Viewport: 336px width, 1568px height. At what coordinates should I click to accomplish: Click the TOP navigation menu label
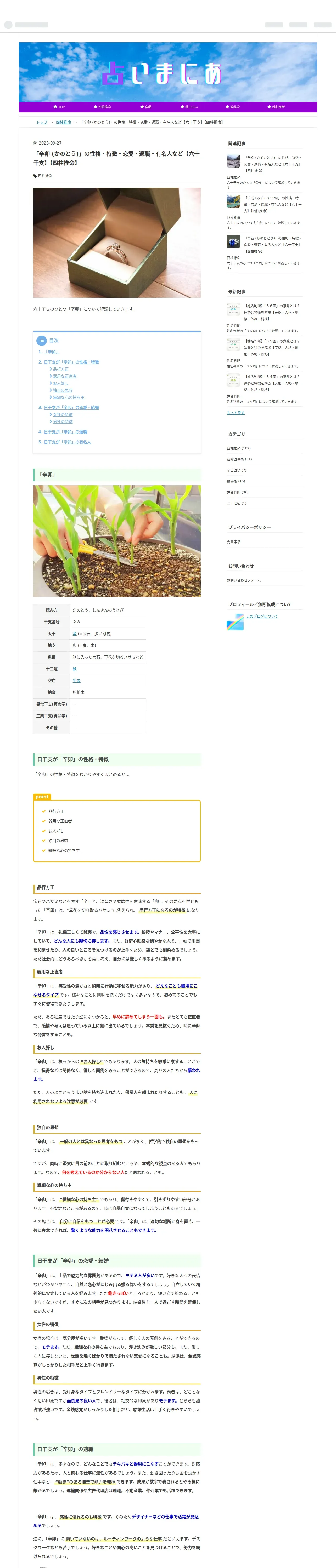[61, 107]
